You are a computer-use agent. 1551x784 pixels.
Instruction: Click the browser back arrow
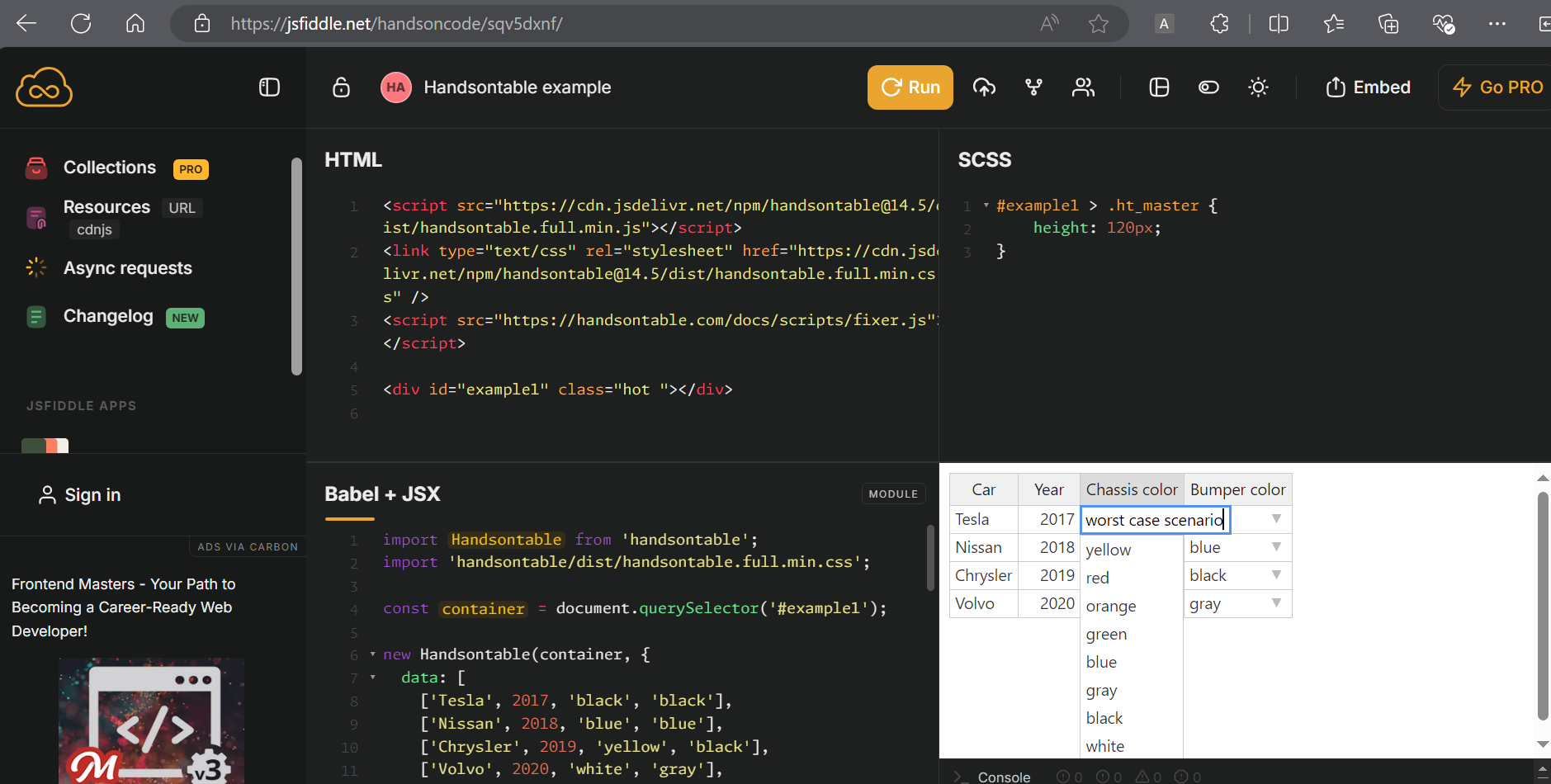pyautogui.click(x=26, y=23)
